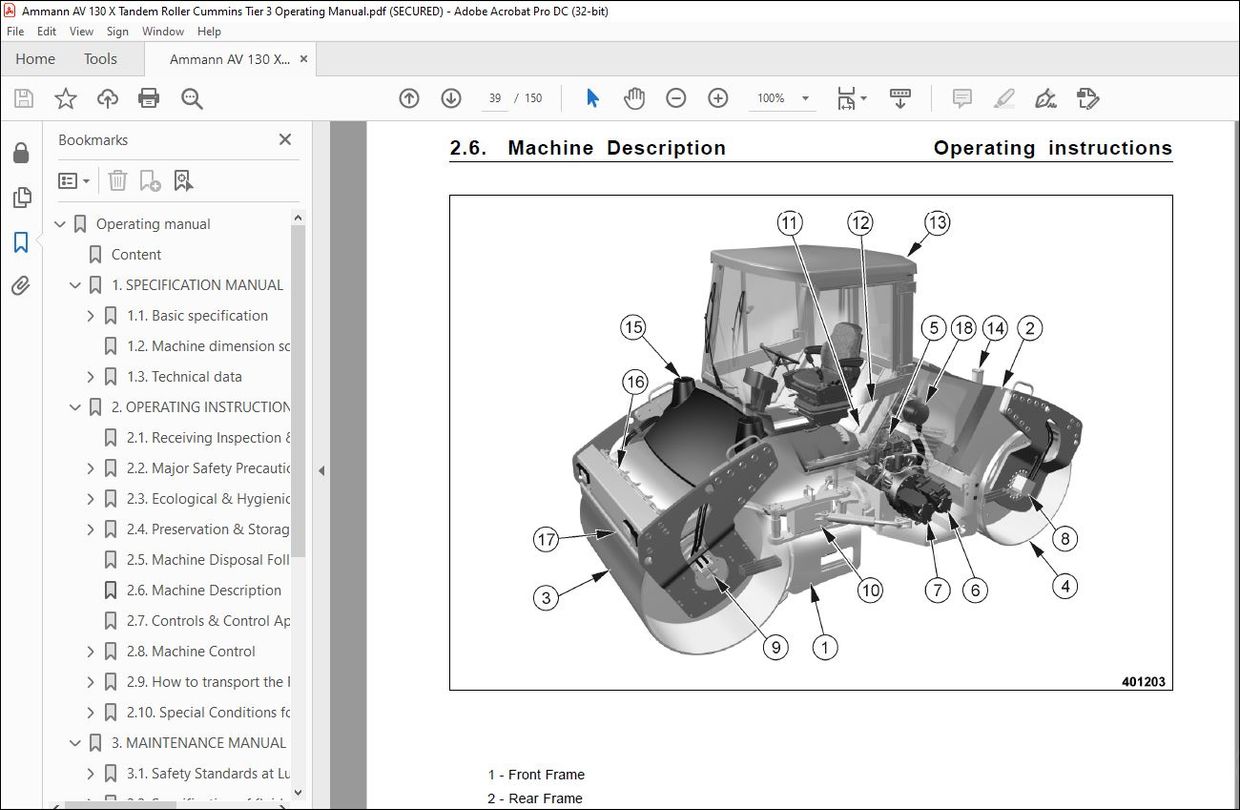
Task: Open the Attachments paperclip panel
Action: click(21, 285)
